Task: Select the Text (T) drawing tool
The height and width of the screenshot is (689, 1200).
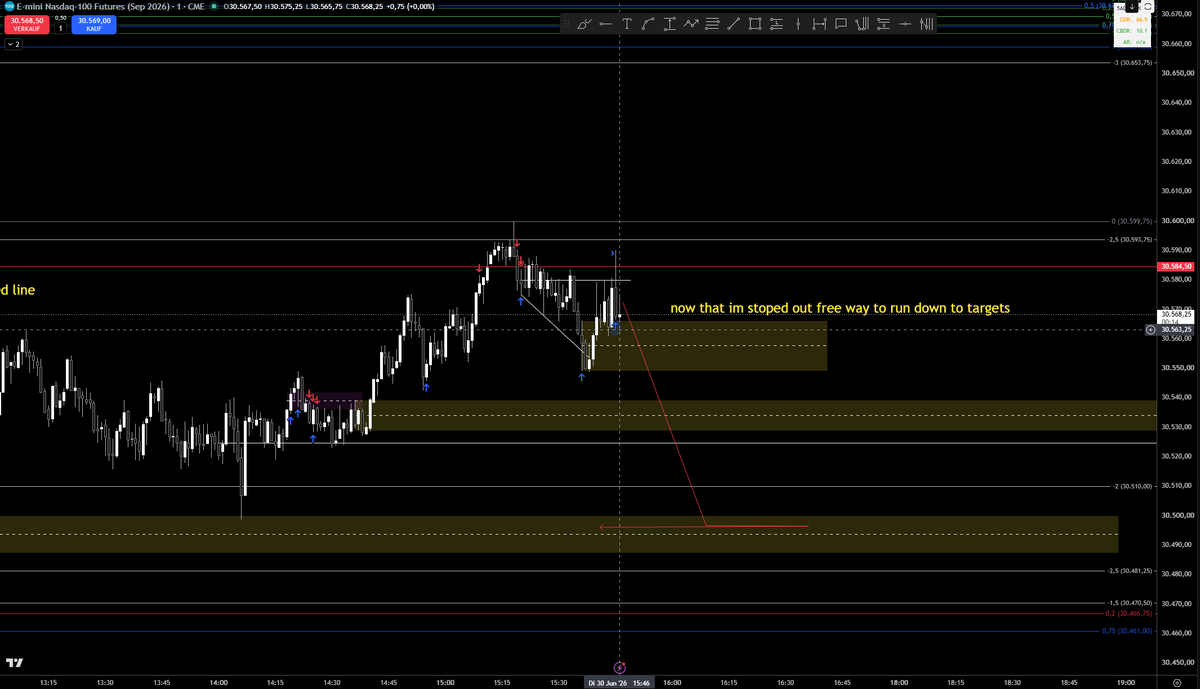Action: (x=627, y=24)
